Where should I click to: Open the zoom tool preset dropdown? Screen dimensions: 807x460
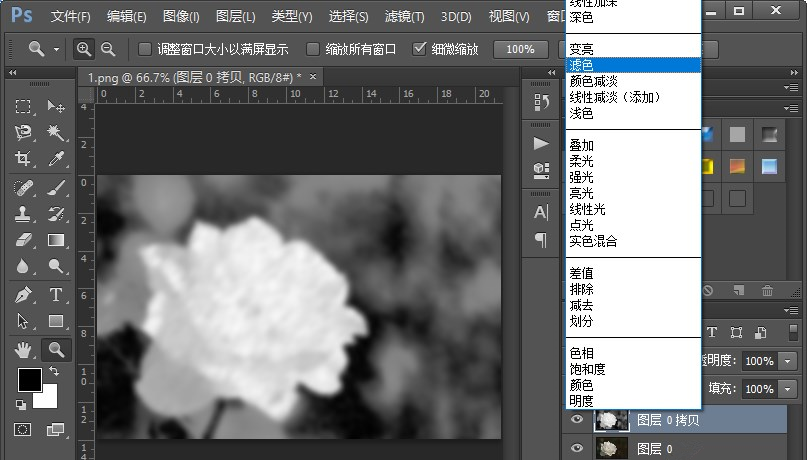(56, 49)
